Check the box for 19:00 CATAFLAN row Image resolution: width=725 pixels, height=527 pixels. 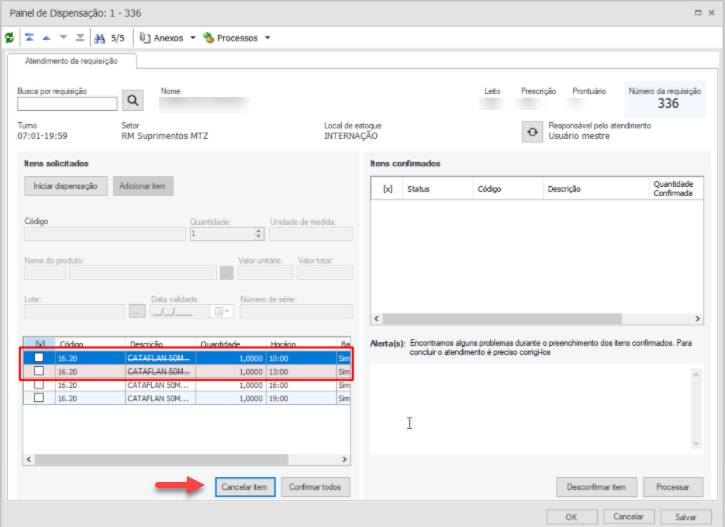[x=39, y=398]
